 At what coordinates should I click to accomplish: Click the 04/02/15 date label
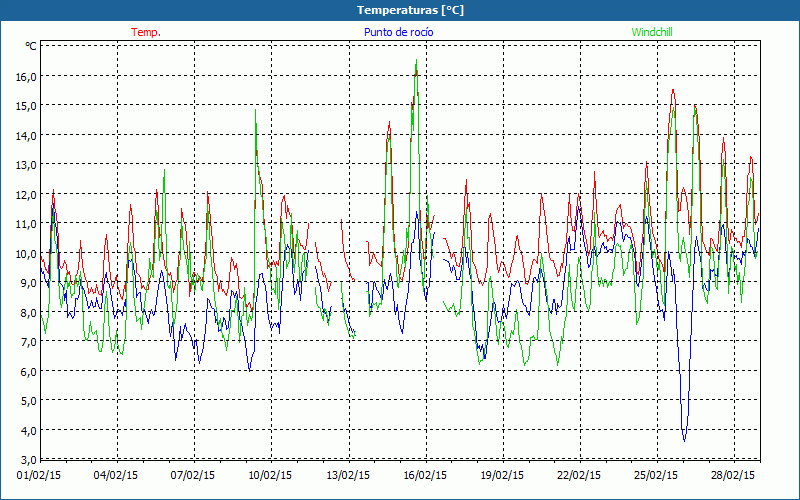pyautogui.click(x=116, y=475)
